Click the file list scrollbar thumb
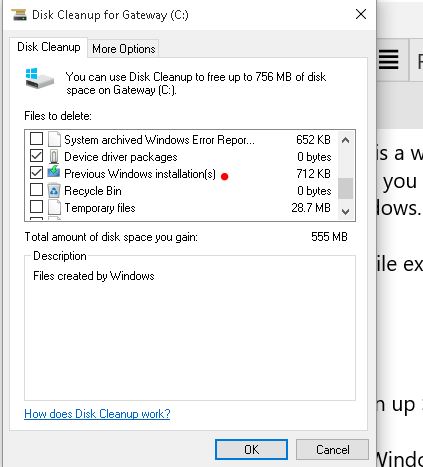 tap(345, 188)
